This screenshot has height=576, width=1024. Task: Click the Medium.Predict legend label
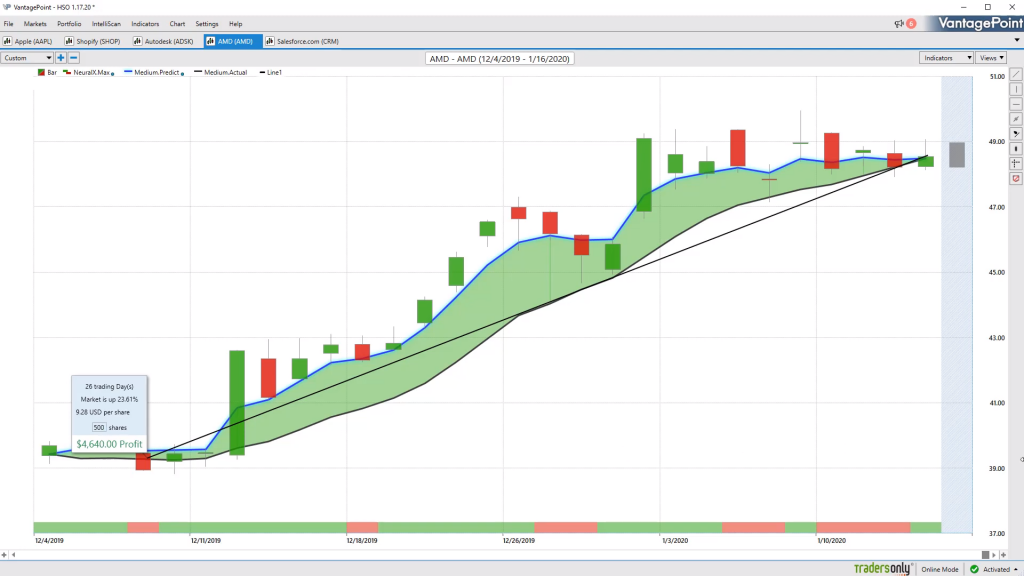(x=157, y=72)
